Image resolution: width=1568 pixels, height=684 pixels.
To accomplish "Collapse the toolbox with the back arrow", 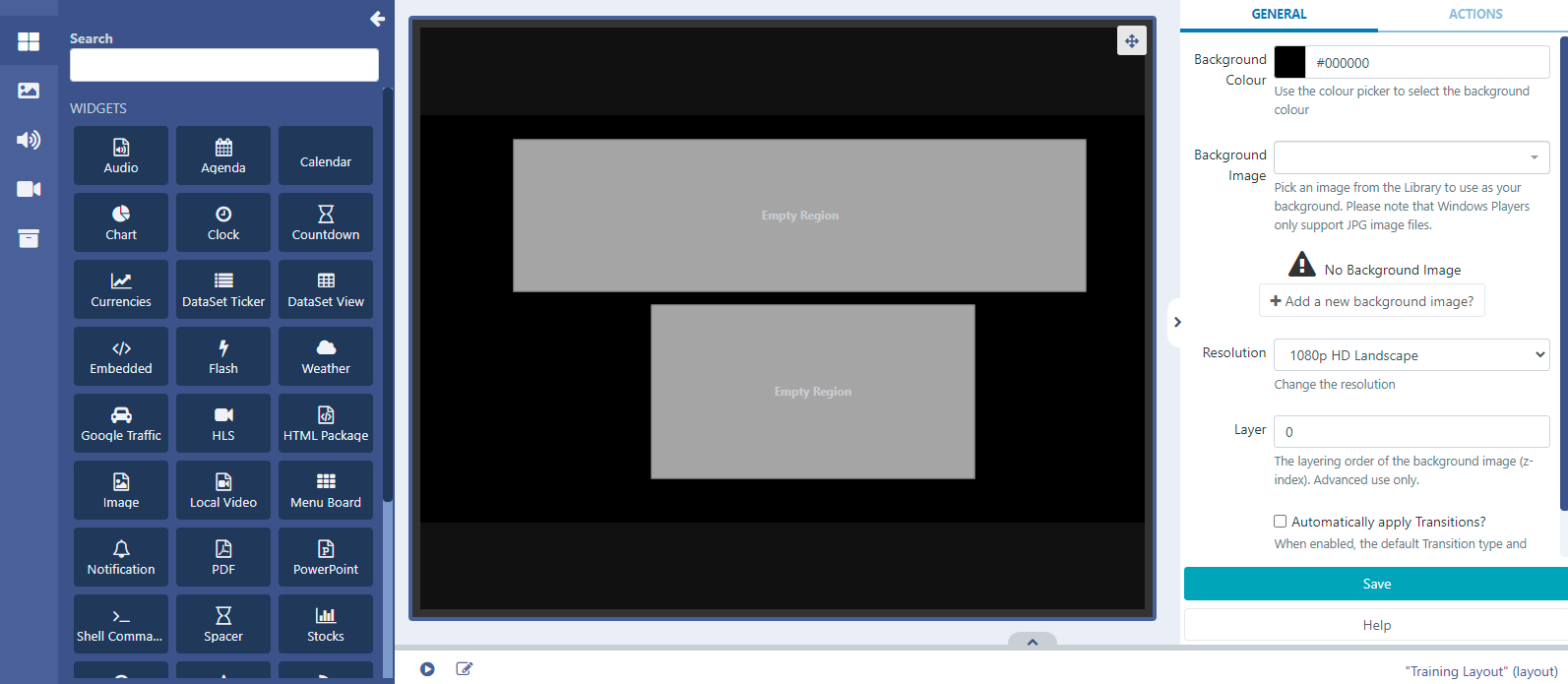I will click(x=377, y=18).
